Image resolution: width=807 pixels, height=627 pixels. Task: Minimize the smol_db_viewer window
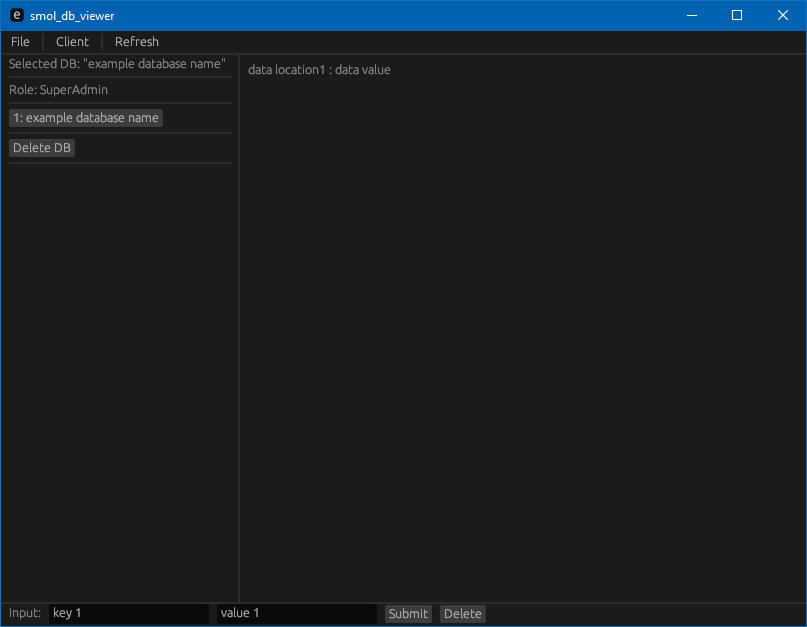point(692,15)
